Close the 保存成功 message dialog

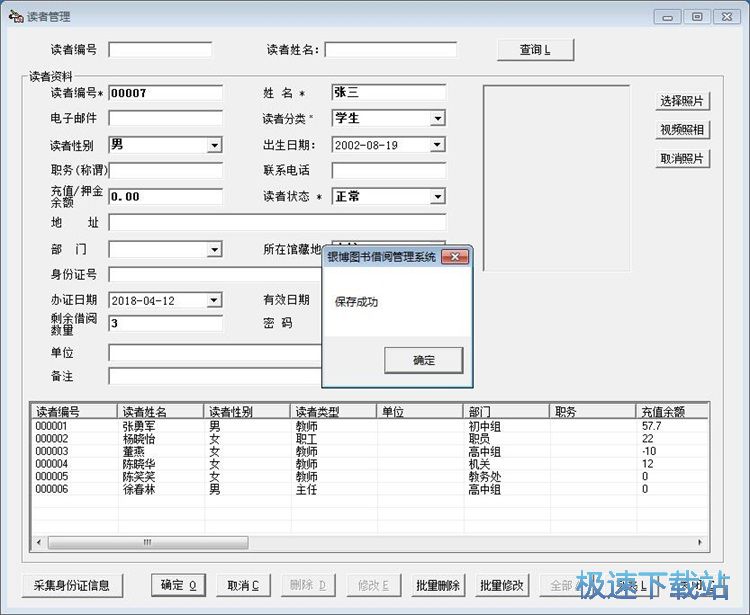pos(455,257)
